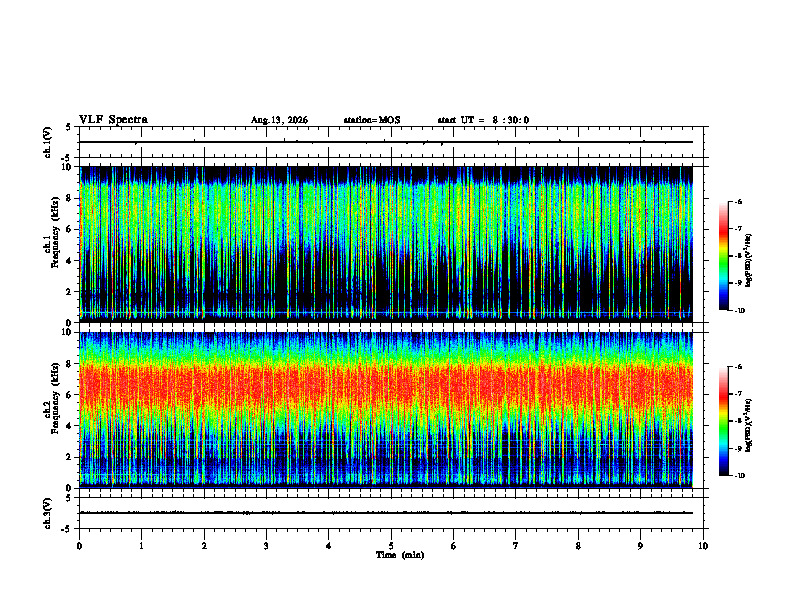Click time axis tick label "4"
The height and width of the screenshot is (612, 792).
[329, 546]
